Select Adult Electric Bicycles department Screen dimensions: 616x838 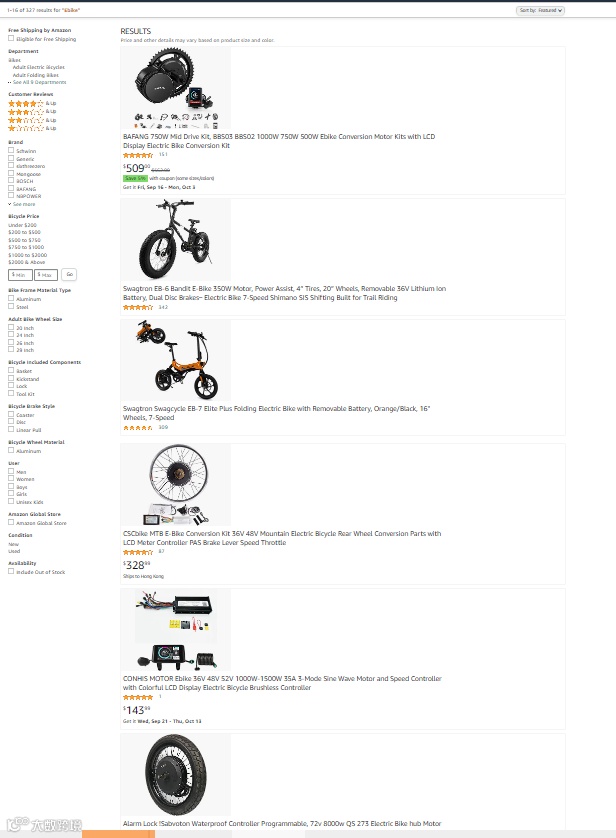[x=38, y=67]
